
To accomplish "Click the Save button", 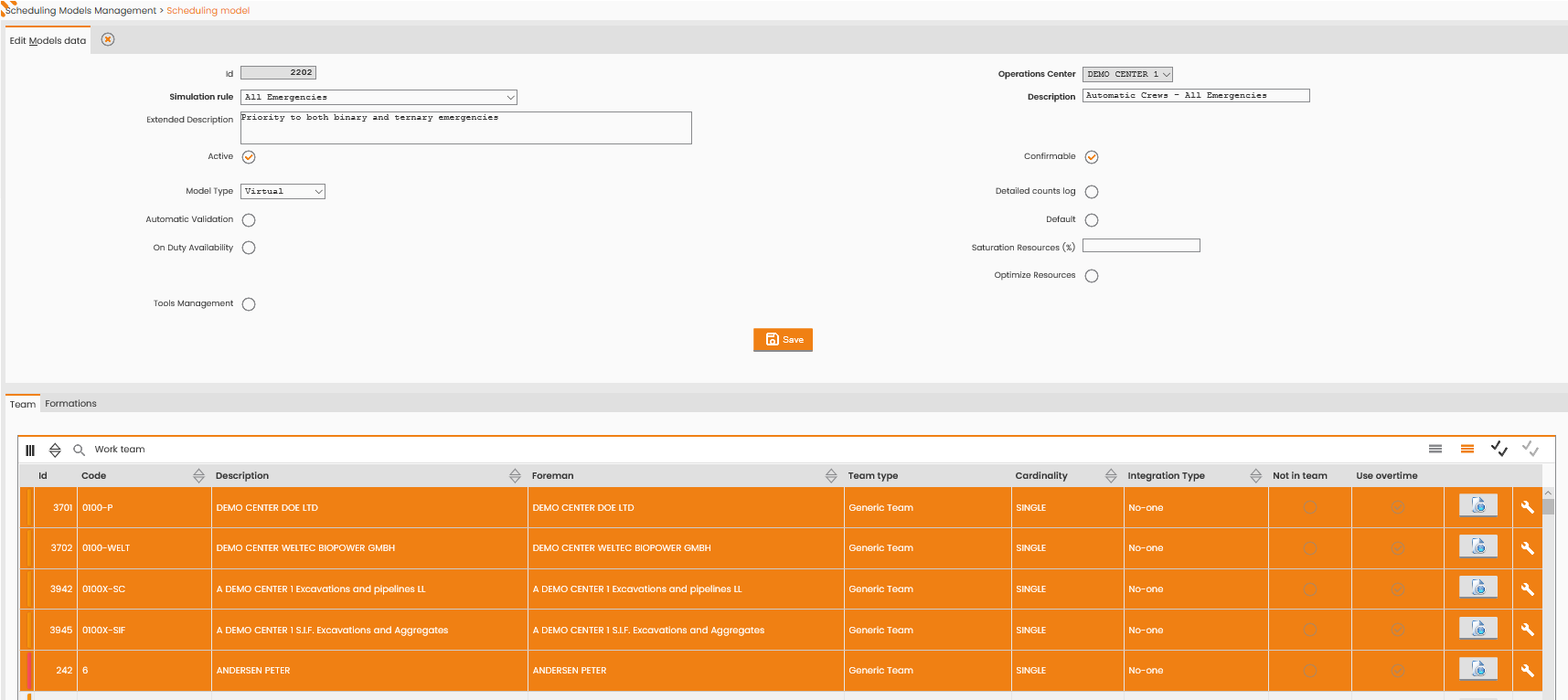I will [784, 340].
